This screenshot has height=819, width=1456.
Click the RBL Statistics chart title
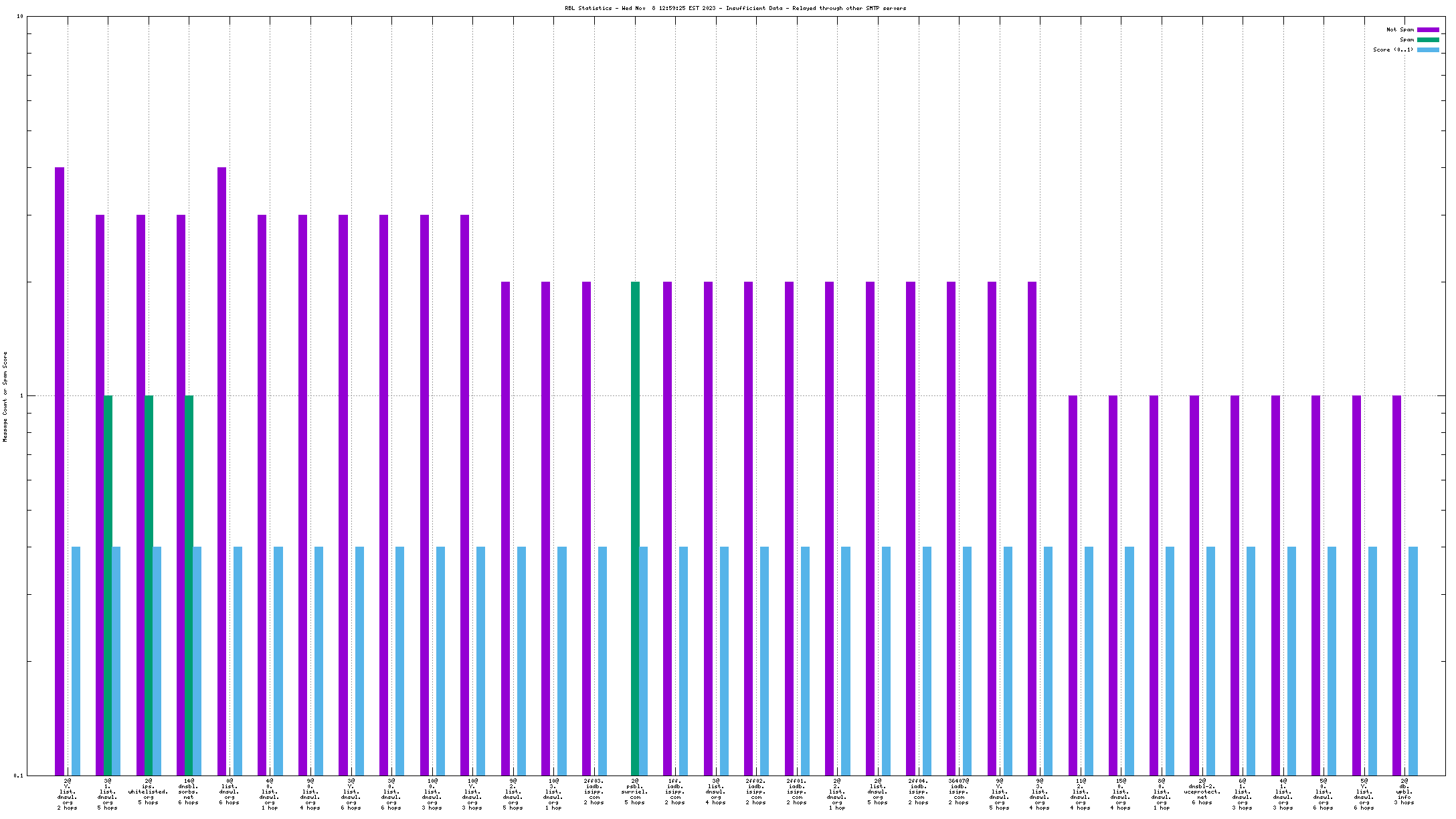(735, 8)
